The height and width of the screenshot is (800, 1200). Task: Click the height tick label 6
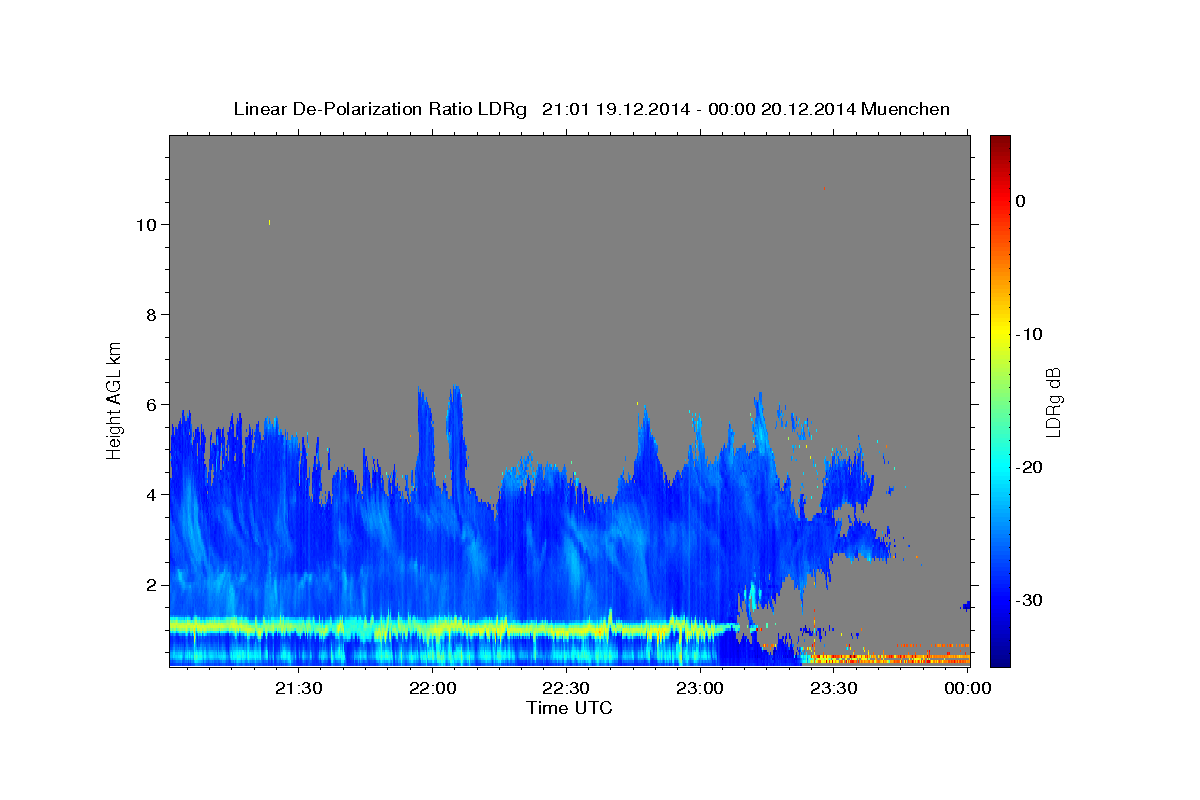[151, 405]
